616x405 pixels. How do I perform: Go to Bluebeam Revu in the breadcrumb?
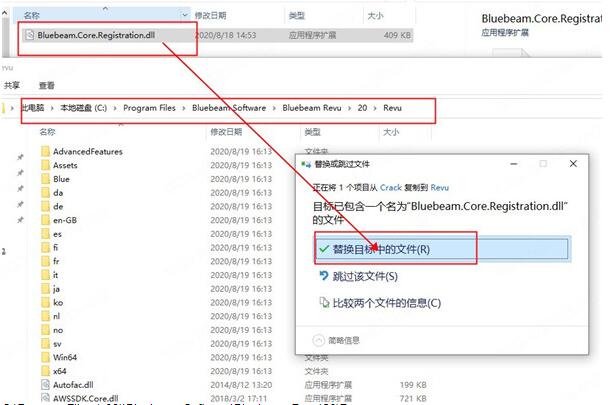click(x=312, y=108)
